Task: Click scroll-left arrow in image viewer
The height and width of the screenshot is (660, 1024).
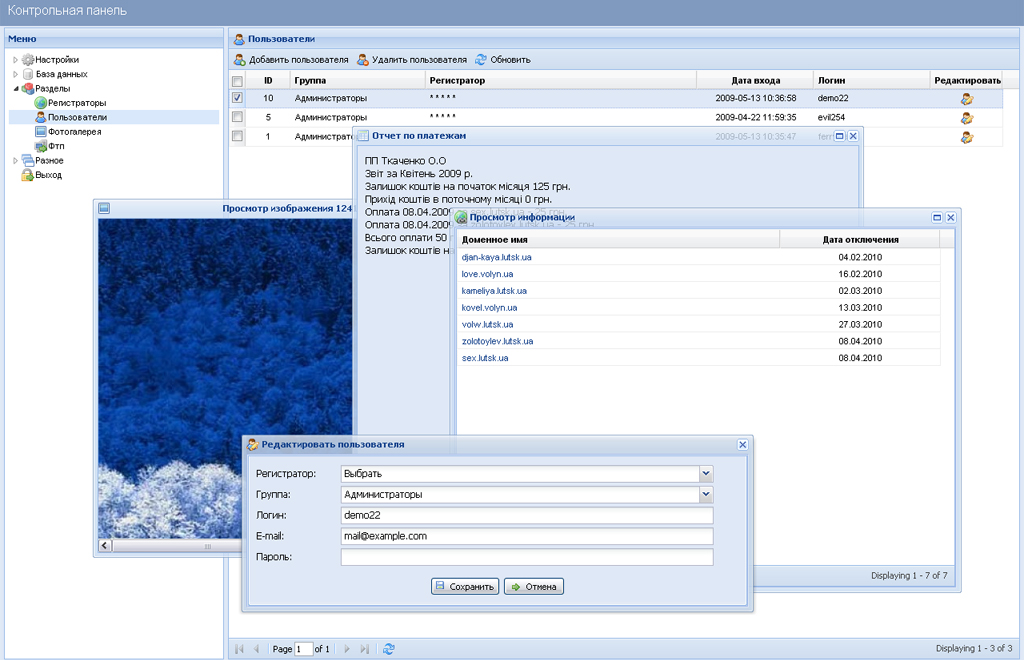Action: click(105, 546)
